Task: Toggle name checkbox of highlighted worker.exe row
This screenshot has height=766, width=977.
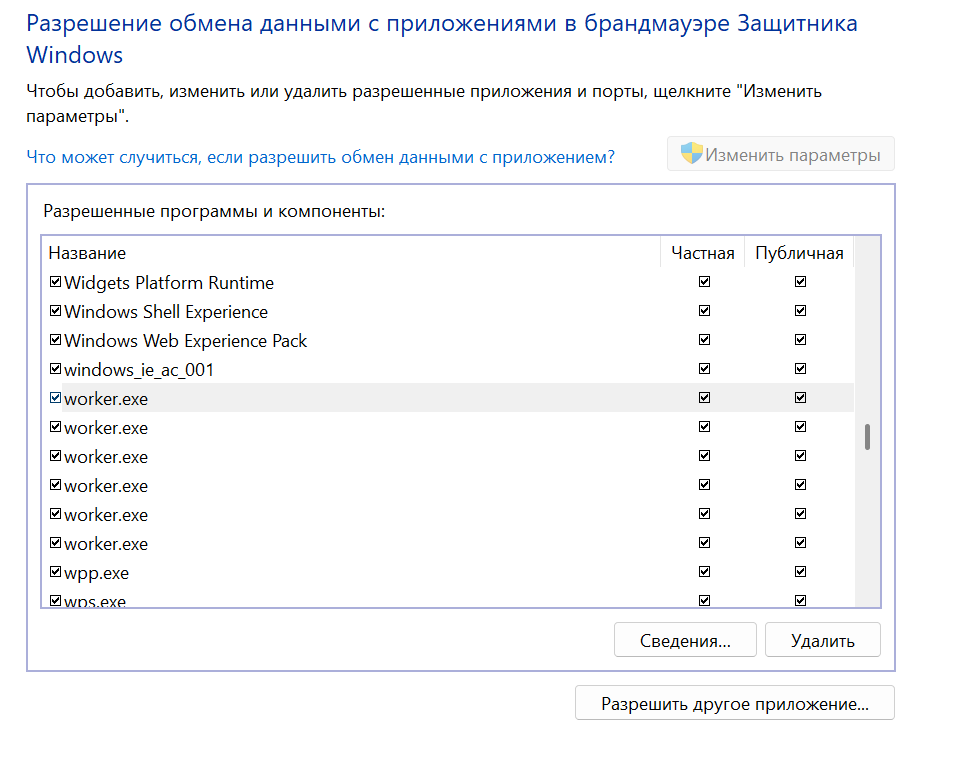Action: [x=55, y=398]
